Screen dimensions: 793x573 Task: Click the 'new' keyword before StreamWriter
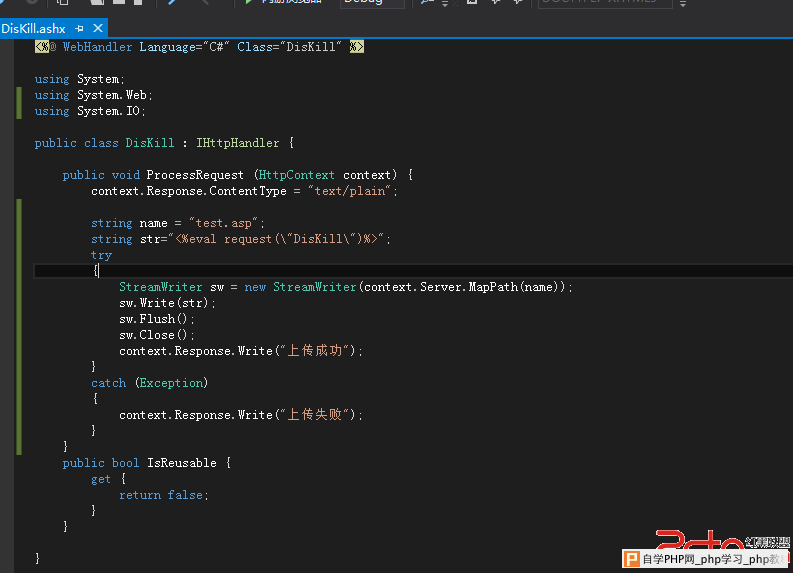pos(255,287)
